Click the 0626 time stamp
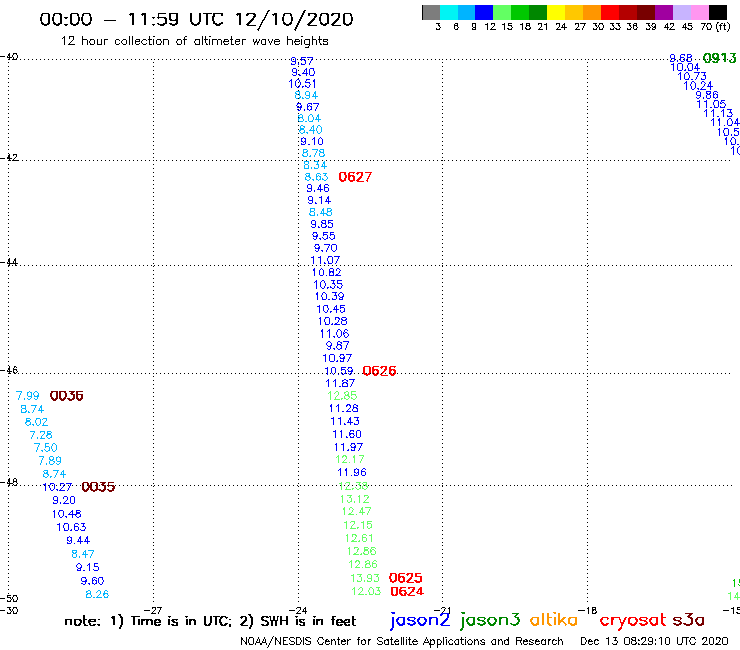Image resolution: width=740 pixels, height=650 pixels. 379,371
